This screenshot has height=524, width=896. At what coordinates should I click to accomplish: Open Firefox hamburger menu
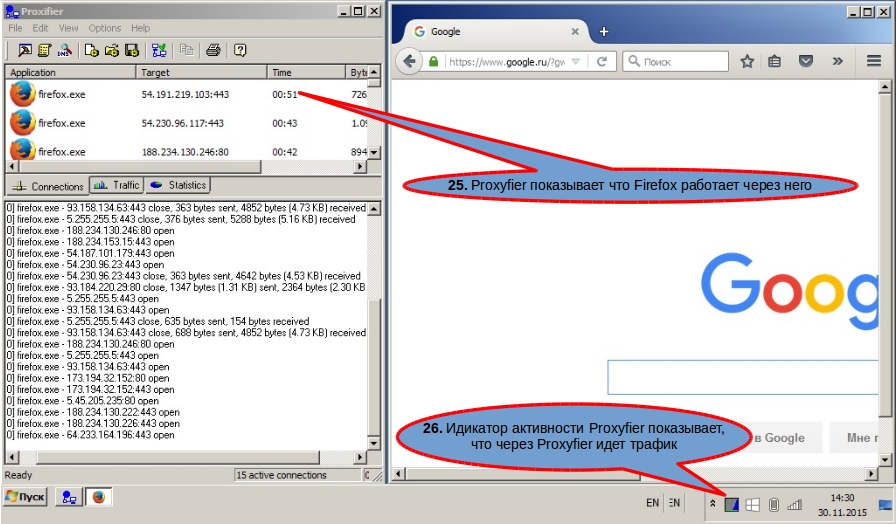[874, 61]
